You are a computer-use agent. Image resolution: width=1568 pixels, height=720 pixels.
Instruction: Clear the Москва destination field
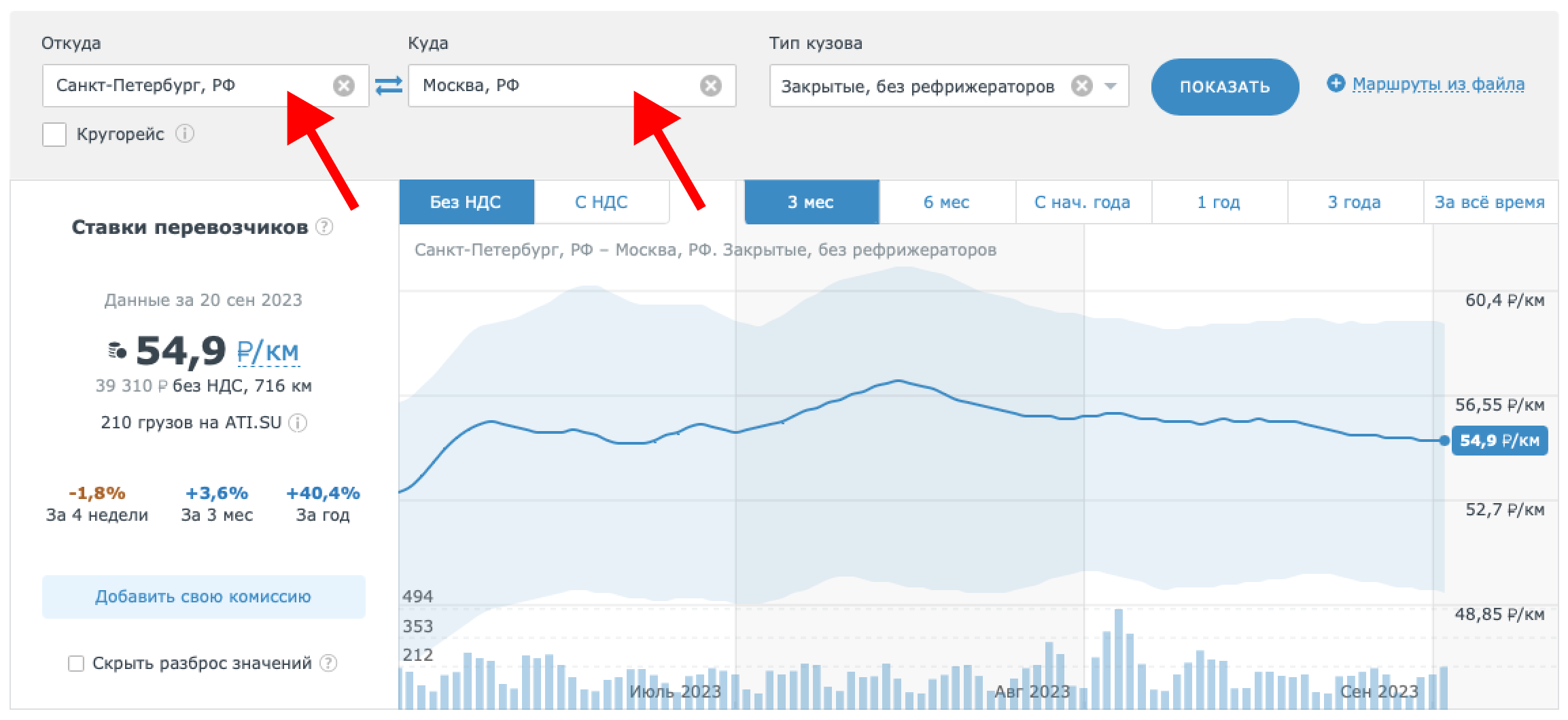[711, 86]
